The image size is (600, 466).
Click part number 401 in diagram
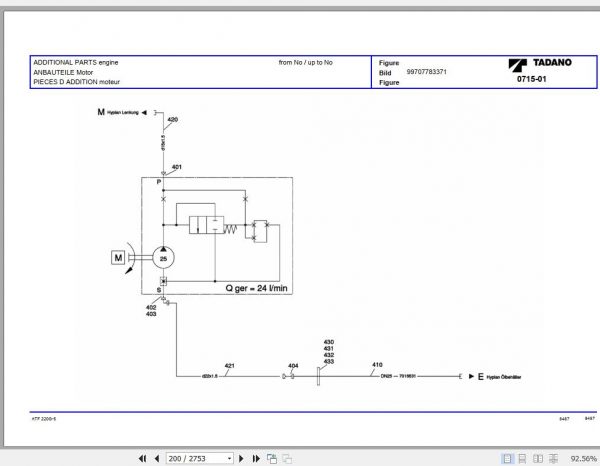tap(176, 167)
